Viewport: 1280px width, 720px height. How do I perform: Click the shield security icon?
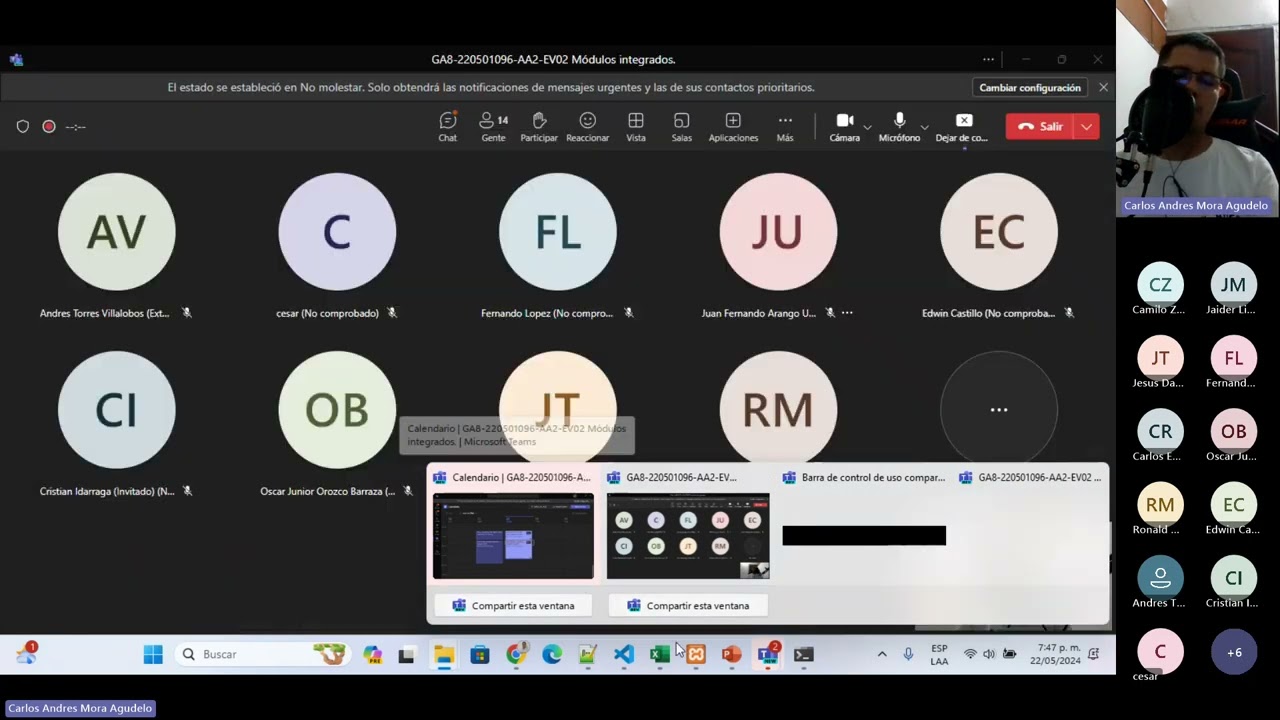pos(23,127)
